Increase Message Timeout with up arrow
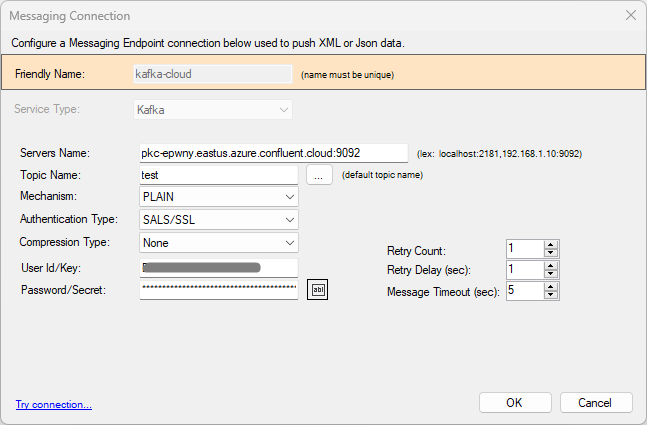The height and width of the screenshot is (425, 647). coord(550,287)
